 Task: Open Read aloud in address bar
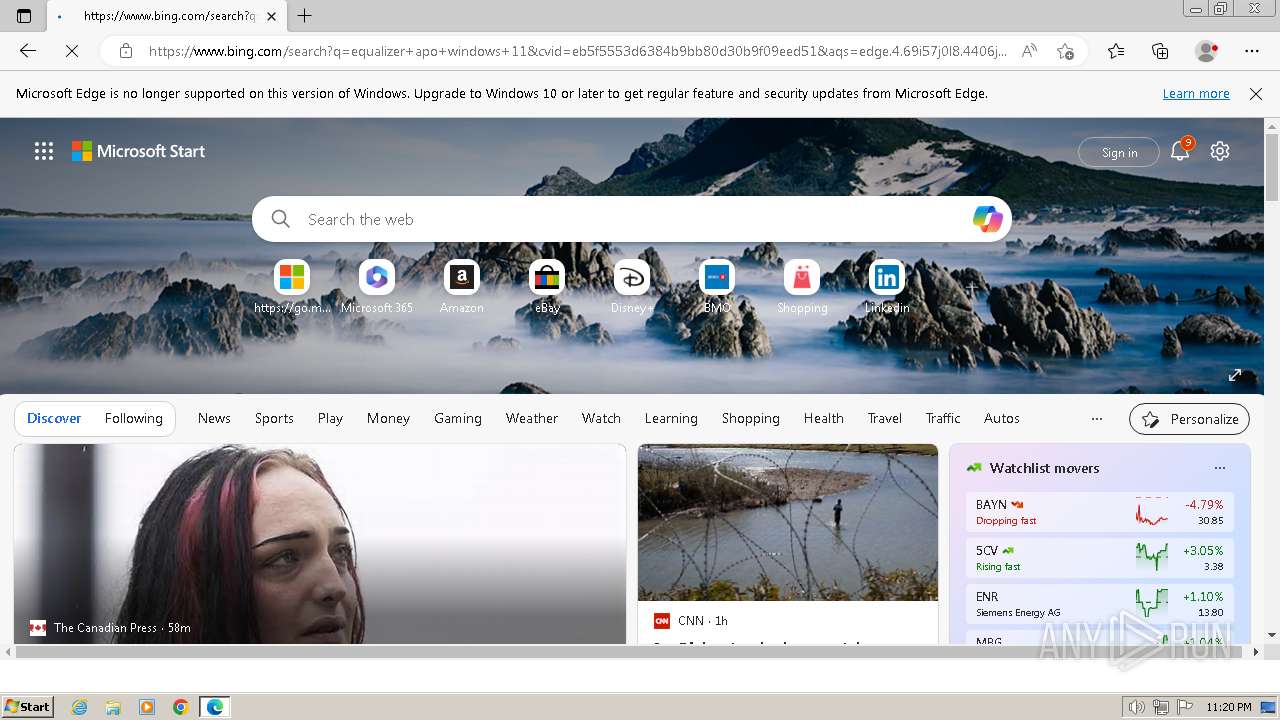(1029, 51)
